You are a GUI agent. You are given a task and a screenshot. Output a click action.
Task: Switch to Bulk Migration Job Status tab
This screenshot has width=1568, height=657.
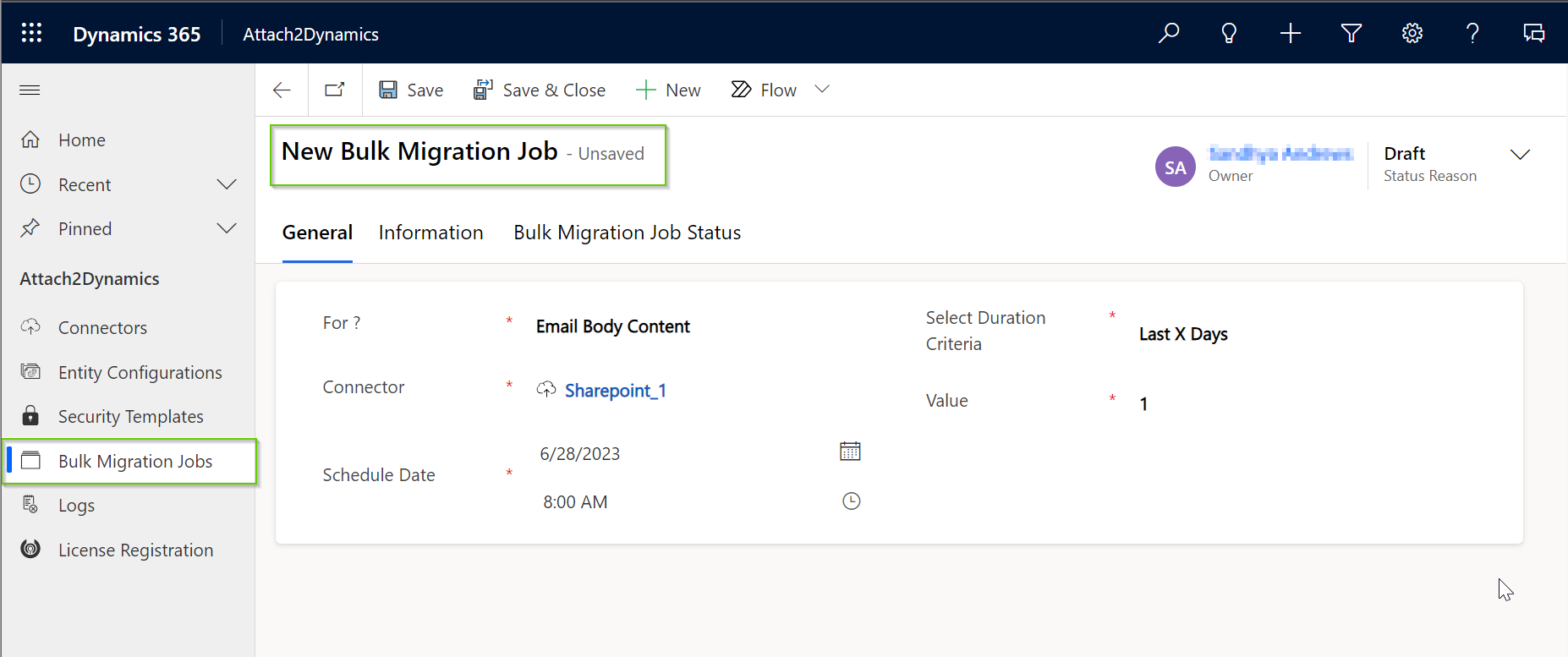pyautogui.click(x=627, y=233)
